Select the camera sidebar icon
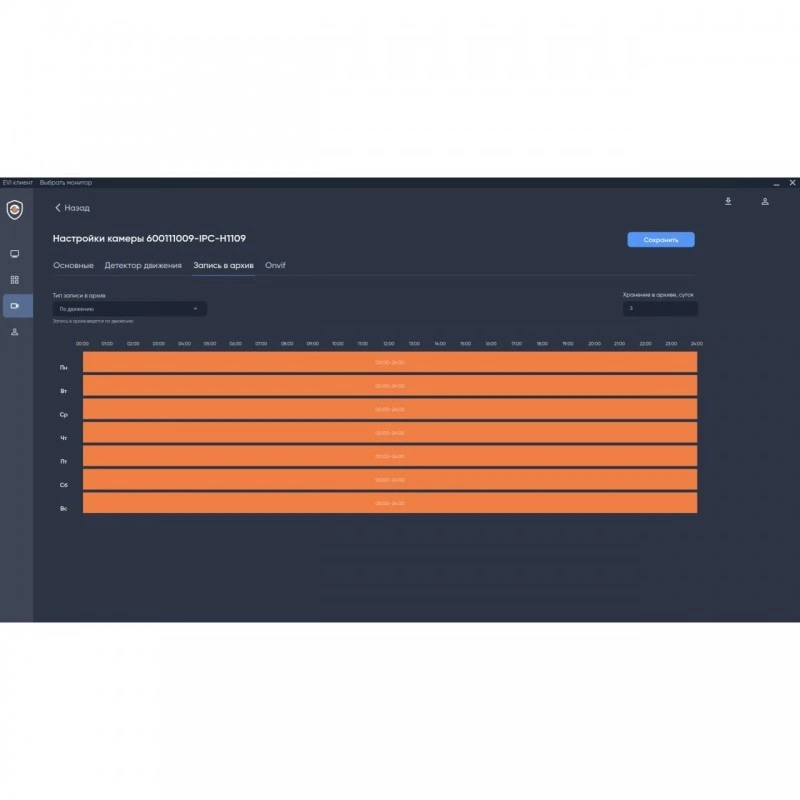The image size is (800, 800). (x=15, y=306)
